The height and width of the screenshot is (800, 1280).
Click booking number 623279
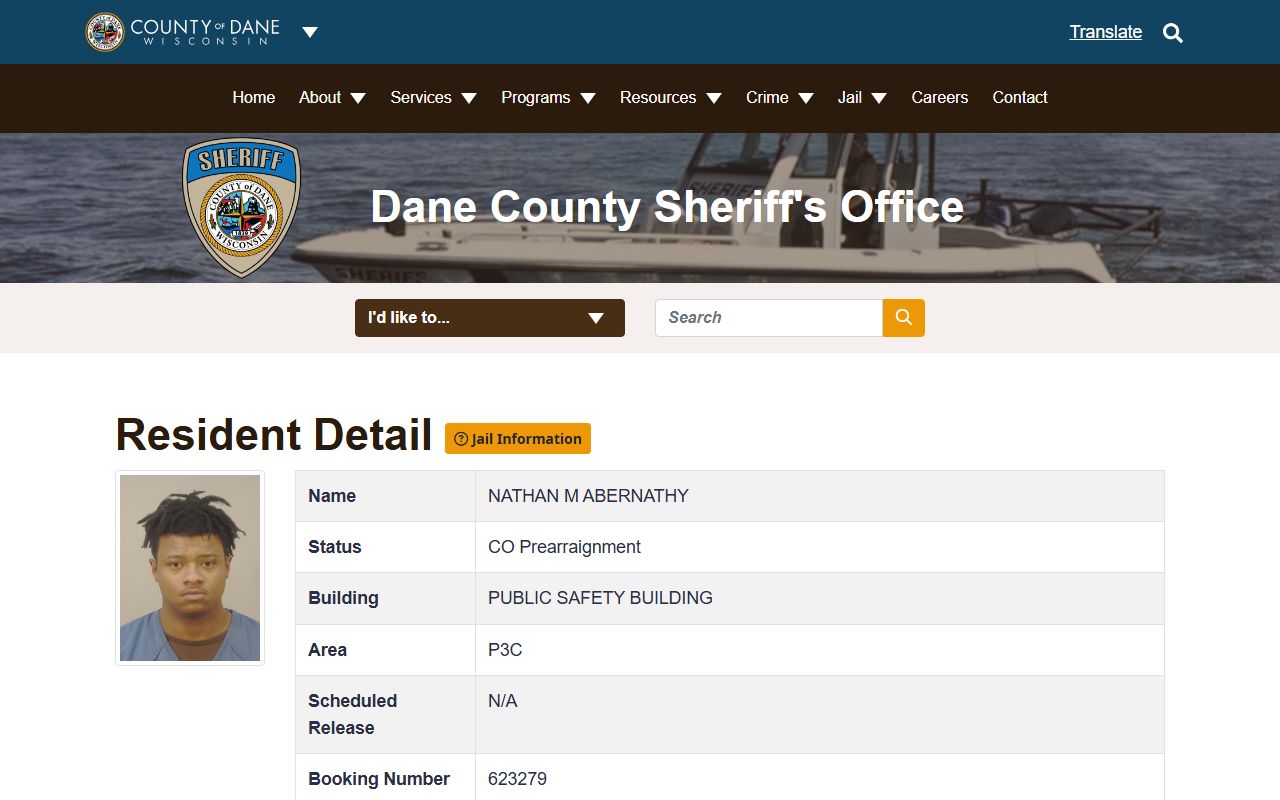pyautogui.click(x=517, y=779)
